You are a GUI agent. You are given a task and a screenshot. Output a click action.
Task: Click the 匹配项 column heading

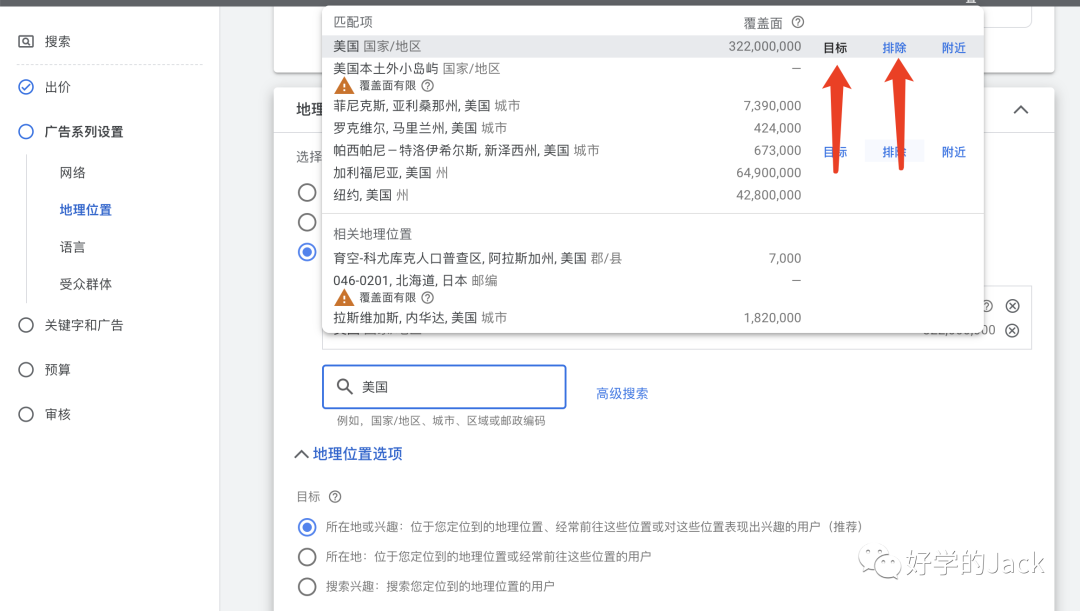[353, 22]
